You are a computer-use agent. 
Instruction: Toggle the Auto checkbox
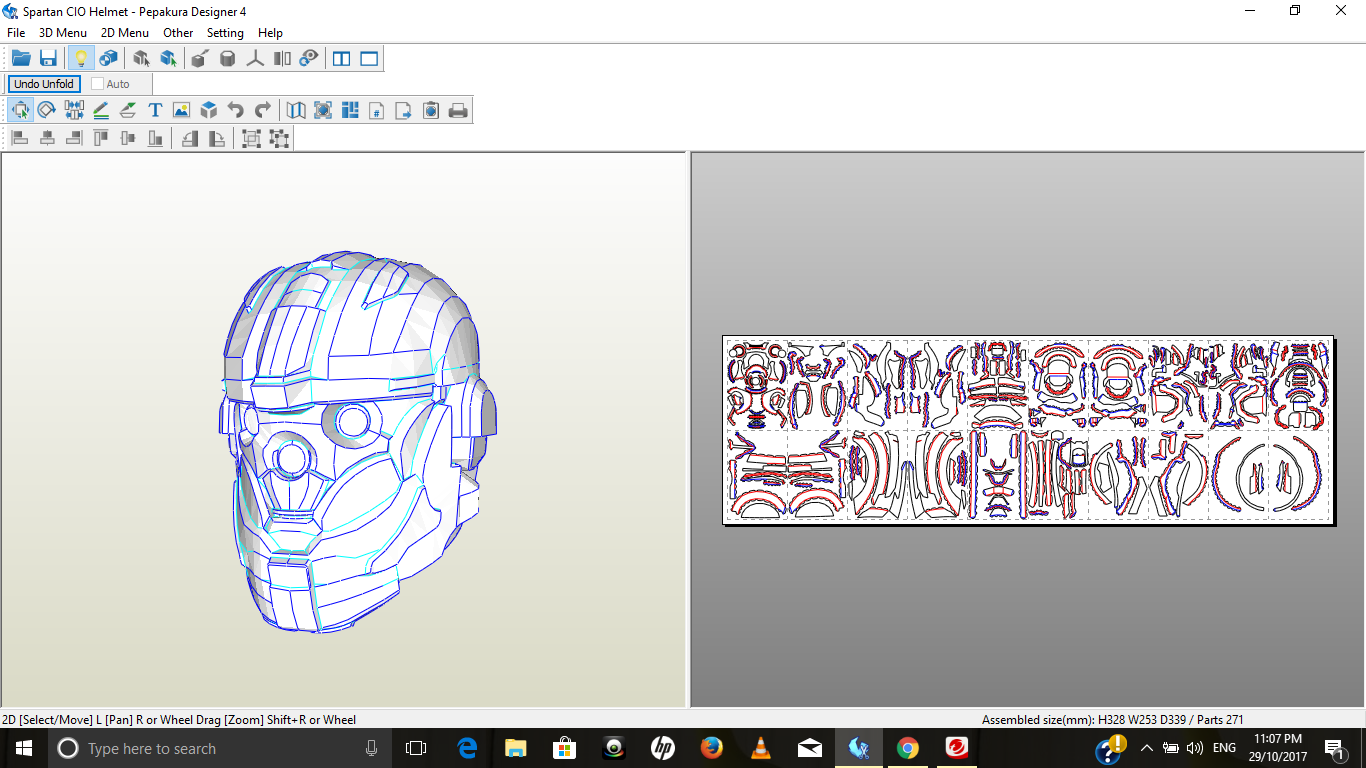click(97, 84)
